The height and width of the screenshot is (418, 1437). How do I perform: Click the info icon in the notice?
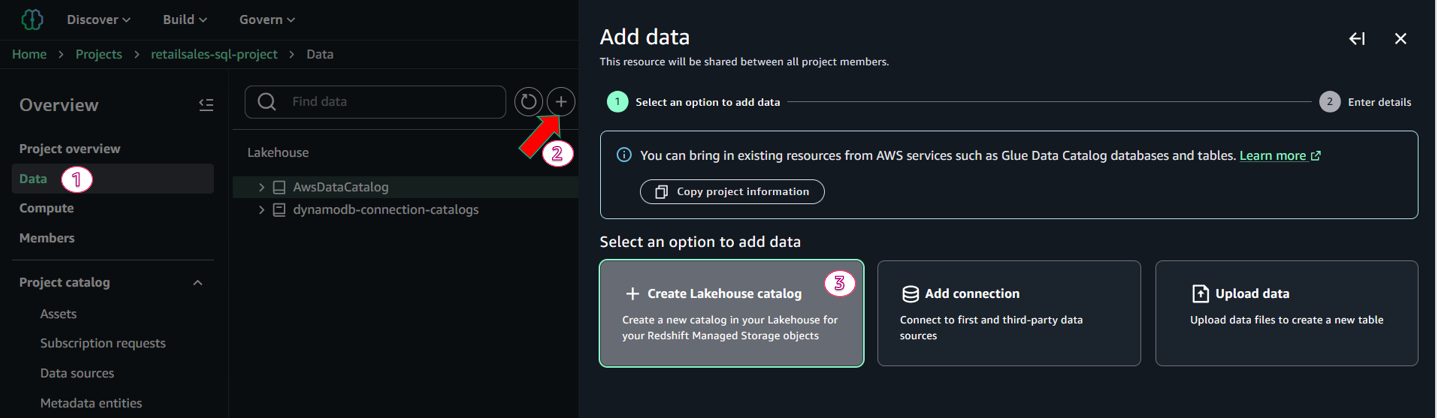pyautogui.click(x=624, y=155)
